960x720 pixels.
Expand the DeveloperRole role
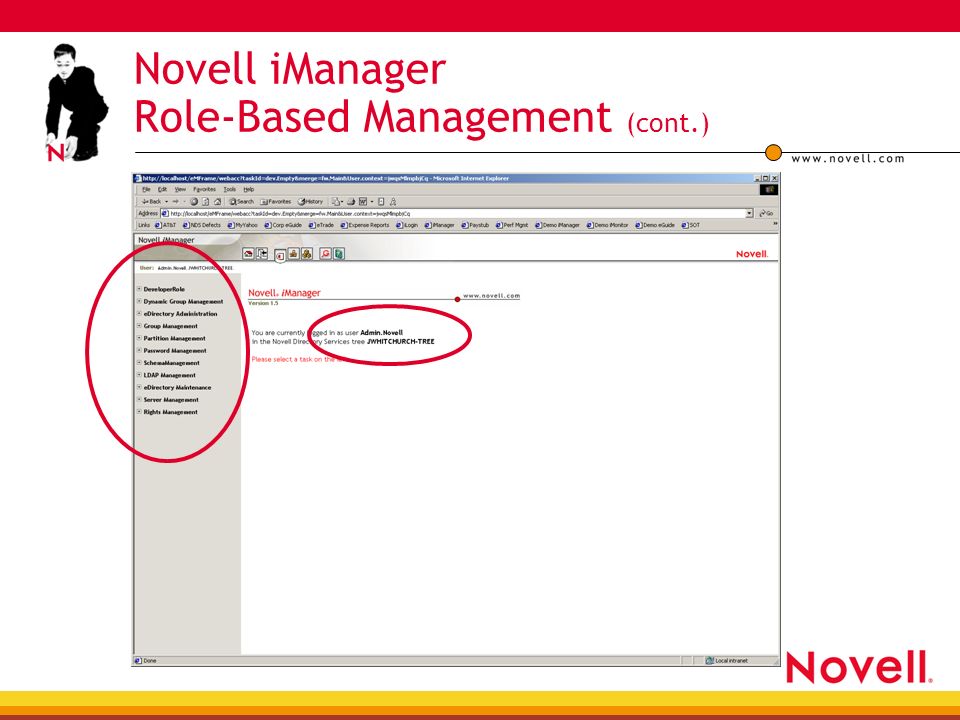click(x=139, y=289)
